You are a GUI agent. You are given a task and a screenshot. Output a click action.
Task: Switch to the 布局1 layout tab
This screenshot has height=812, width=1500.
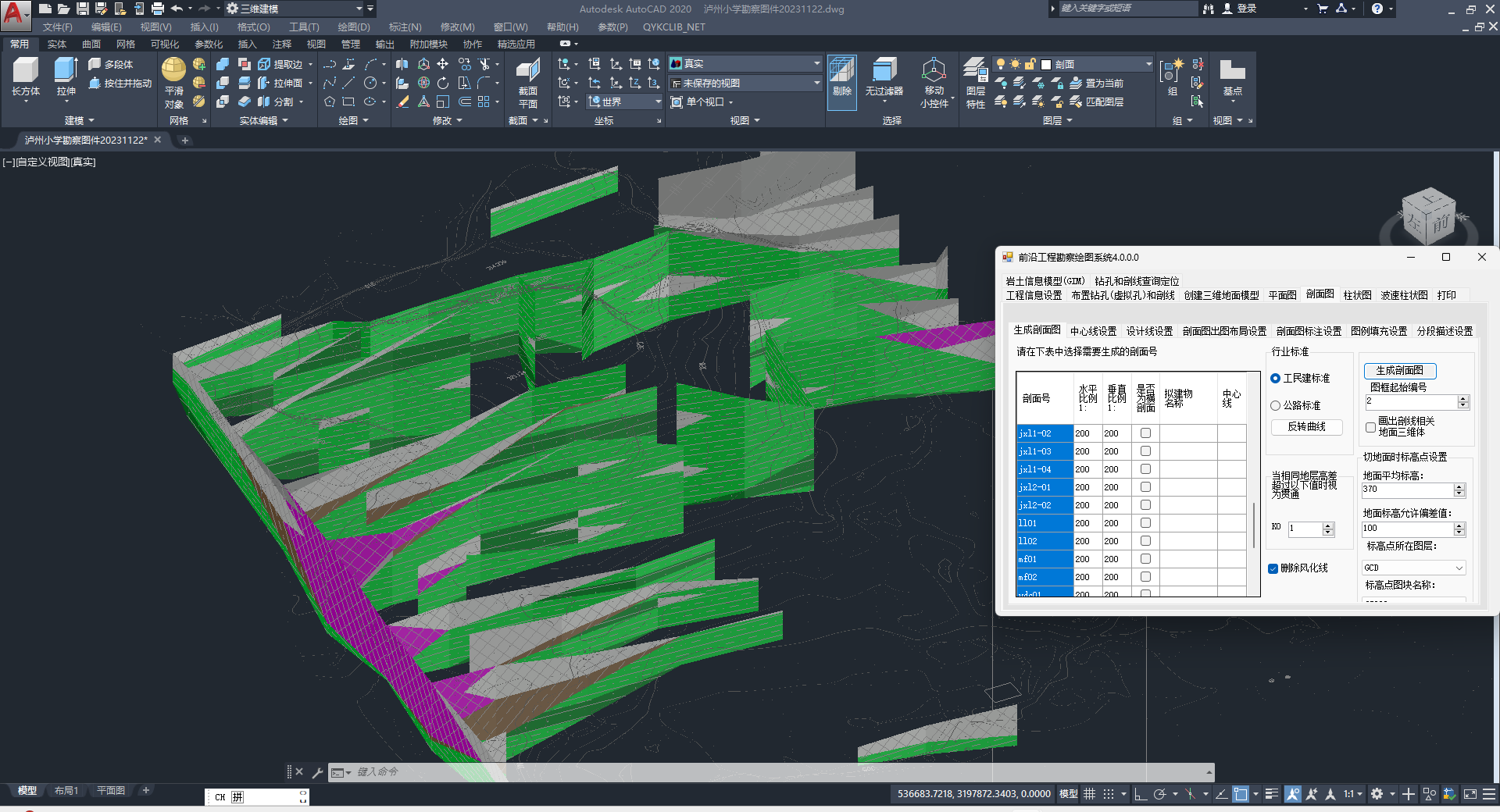coord(66,791)
